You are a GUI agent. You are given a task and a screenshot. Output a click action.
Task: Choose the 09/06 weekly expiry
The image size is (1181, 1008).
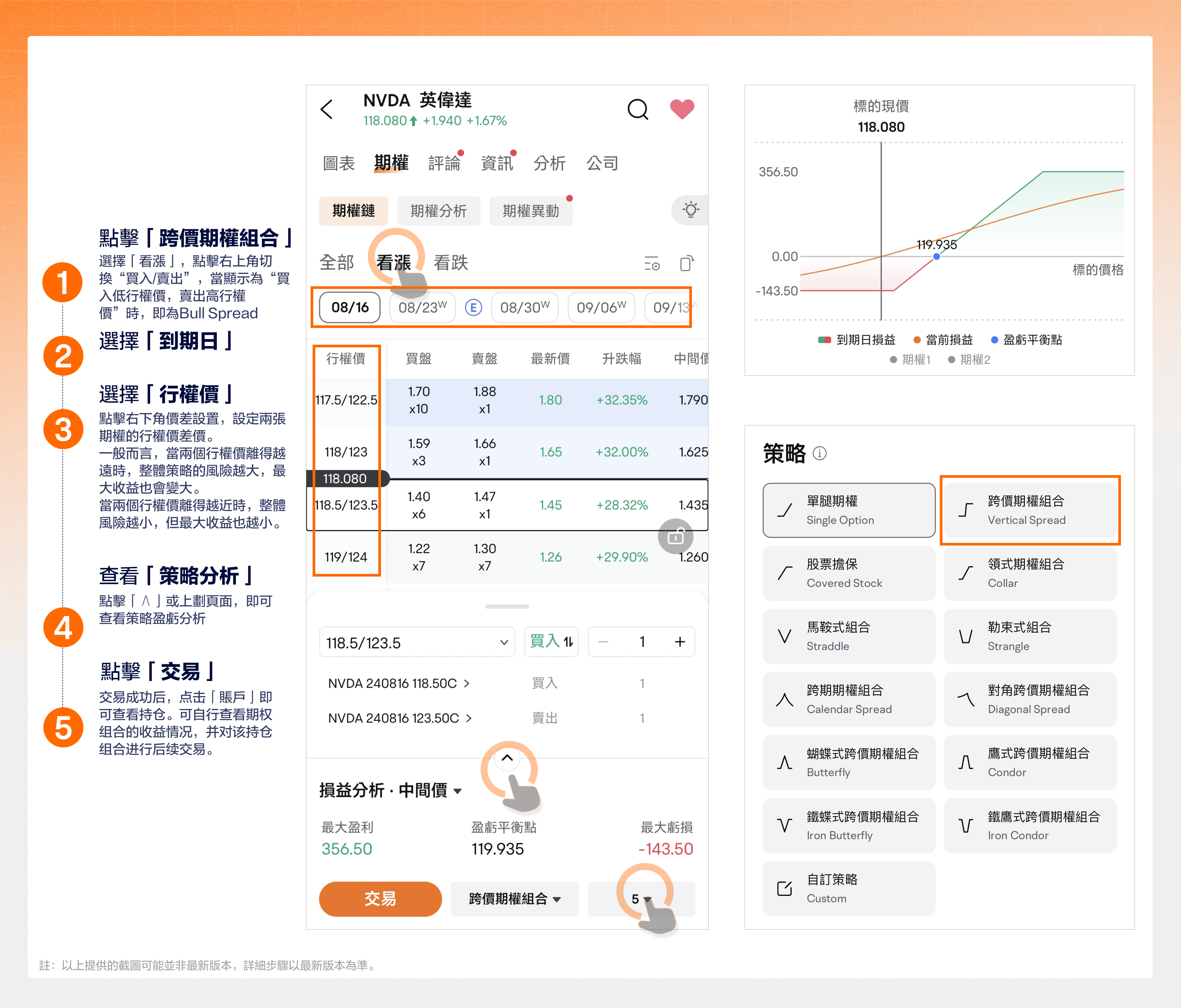coord(601,308)
